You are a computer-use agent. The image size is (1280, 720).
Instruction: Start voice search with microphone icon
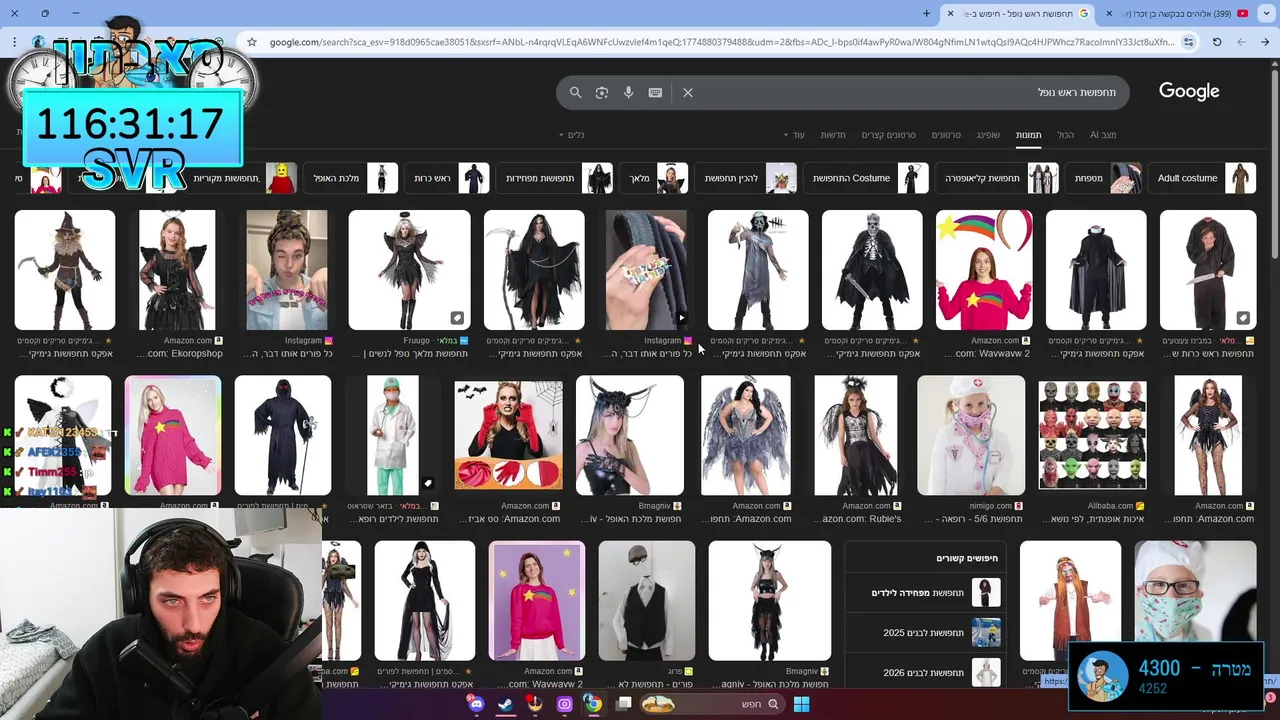click(x=628, y=92)
